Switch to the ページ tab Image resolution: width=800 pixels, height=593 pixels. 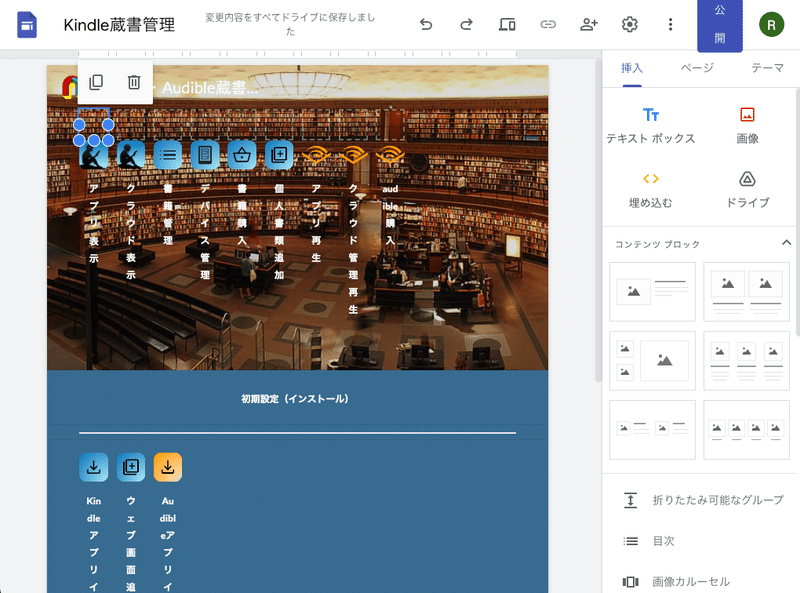tap(697, 68)
